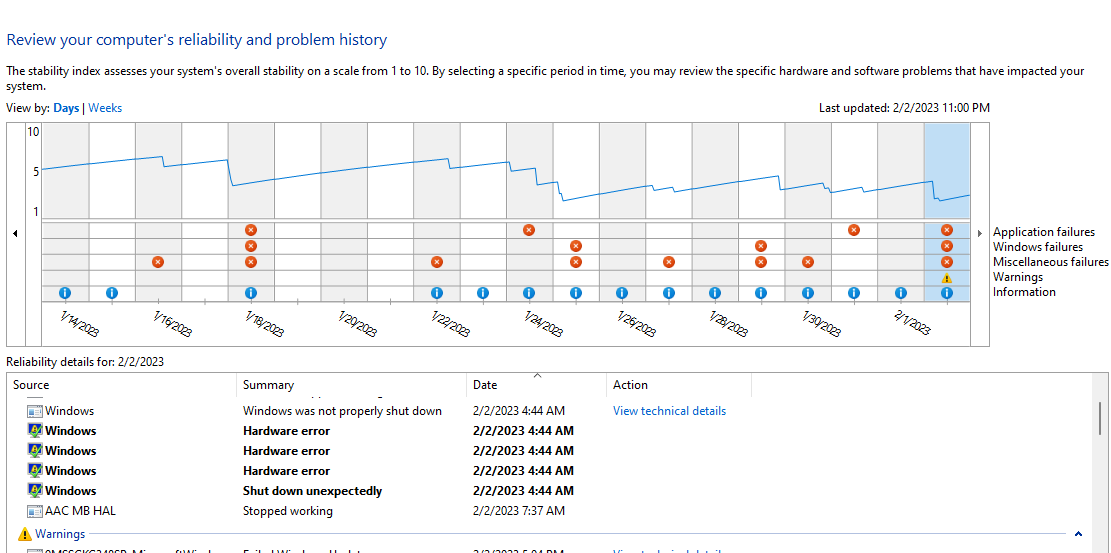Select miscellaneous failure icon on 1/22/2023
Viewport: 1111px width, 553px height.
(x=436, y=262)
